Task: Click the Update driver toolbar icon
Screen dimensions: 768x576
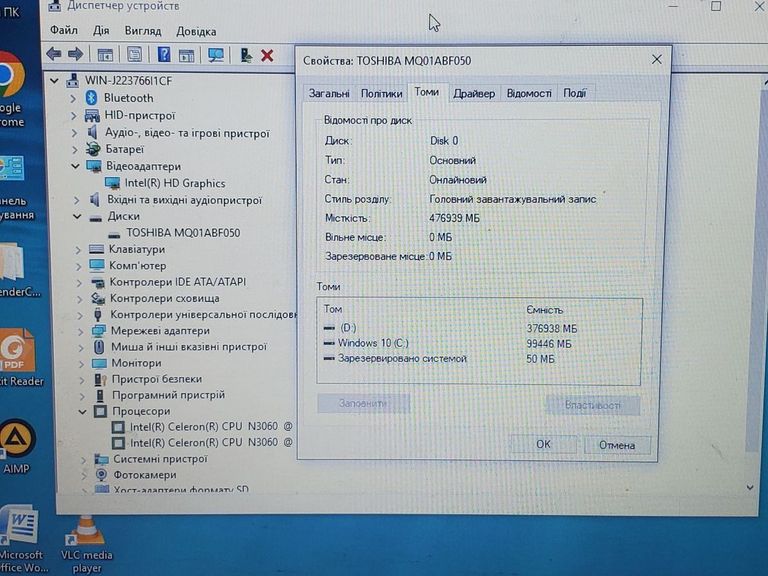Action: pos(246,55)
